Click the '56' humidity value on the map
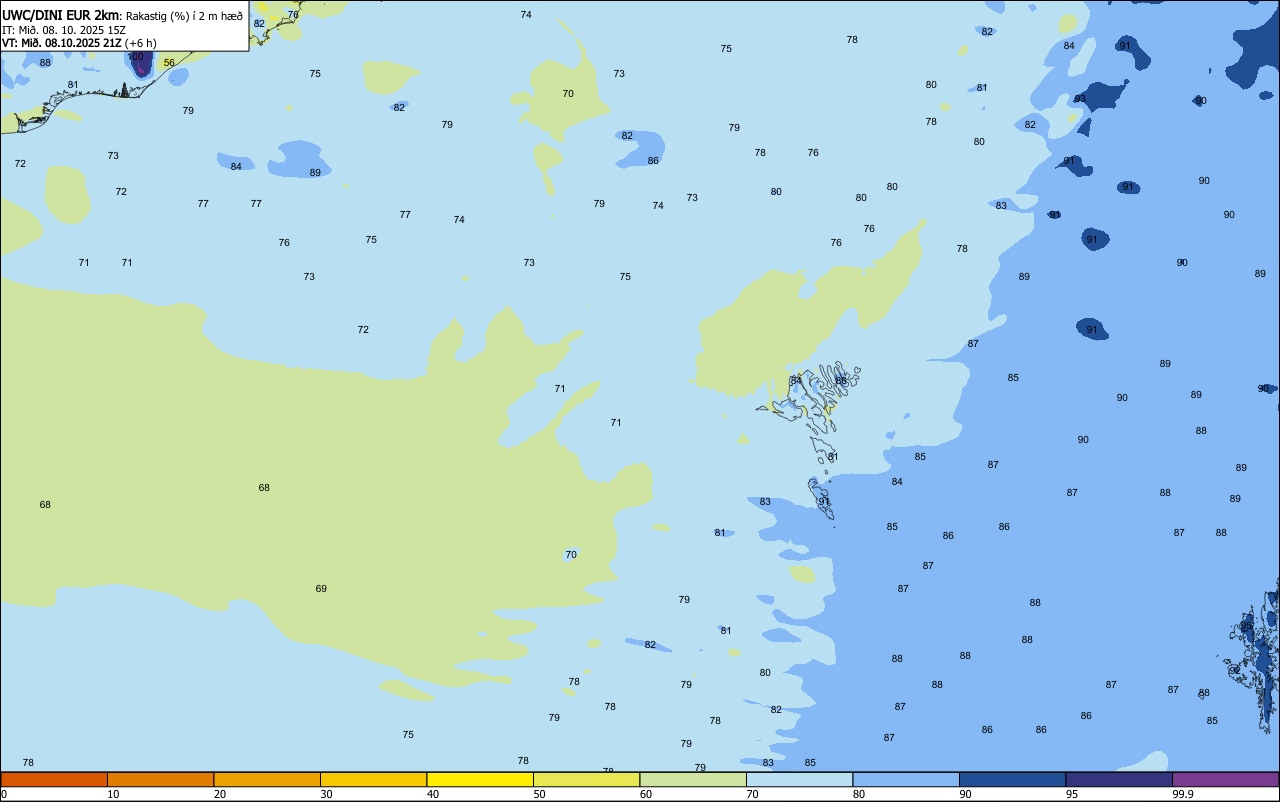 169,63
